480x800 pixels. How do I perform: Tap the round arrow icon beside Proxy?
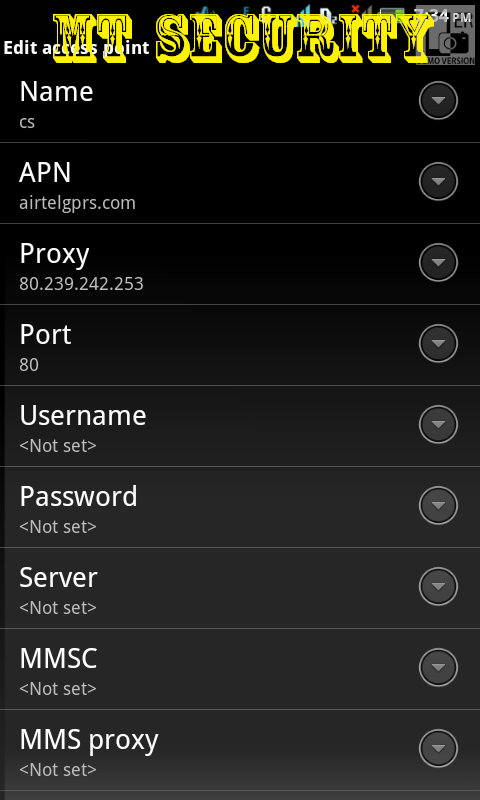pyautogui.click(x=438, y=262)
